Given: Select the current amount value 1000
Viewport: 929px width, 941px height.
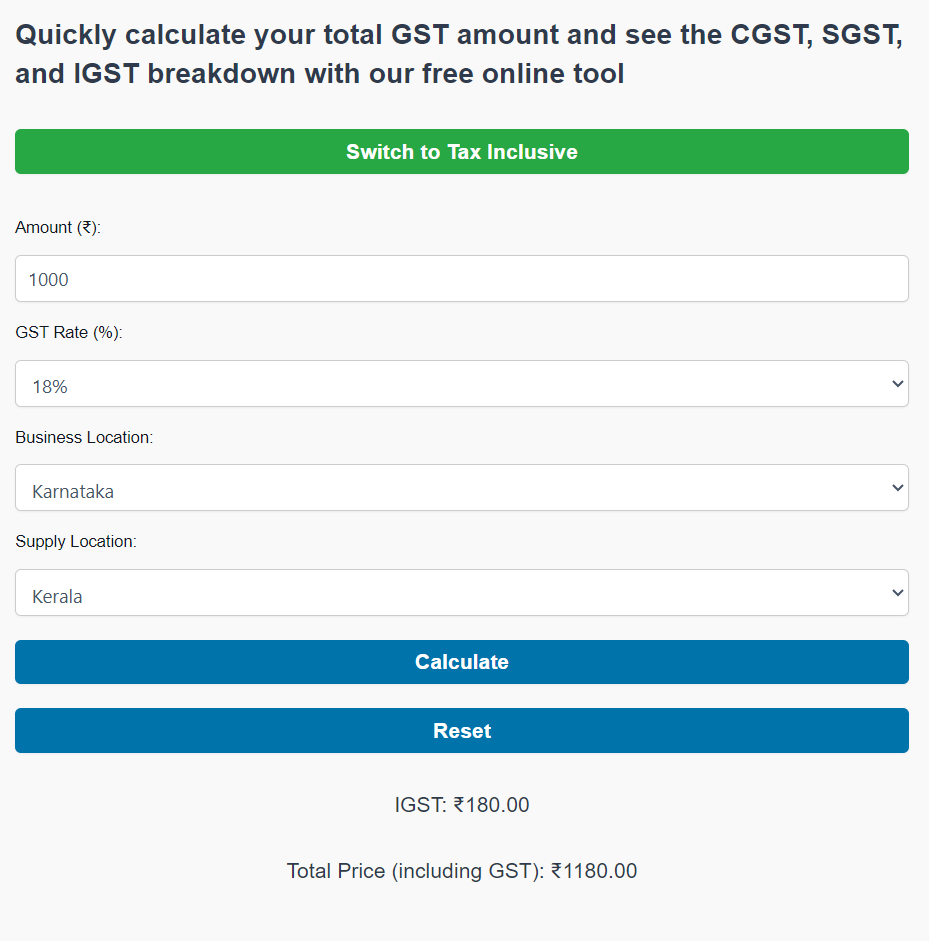Looking at the screenshot, I should (x=48, y=279).
